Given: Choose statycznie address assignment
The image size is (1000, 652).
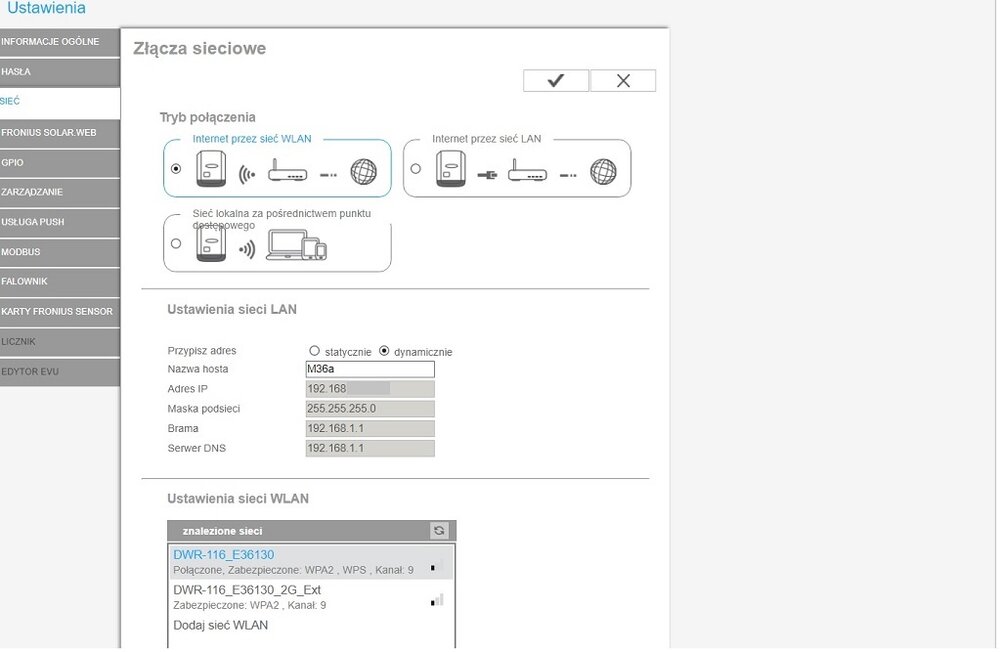Looking at the screenshot, I should point(315,351).
